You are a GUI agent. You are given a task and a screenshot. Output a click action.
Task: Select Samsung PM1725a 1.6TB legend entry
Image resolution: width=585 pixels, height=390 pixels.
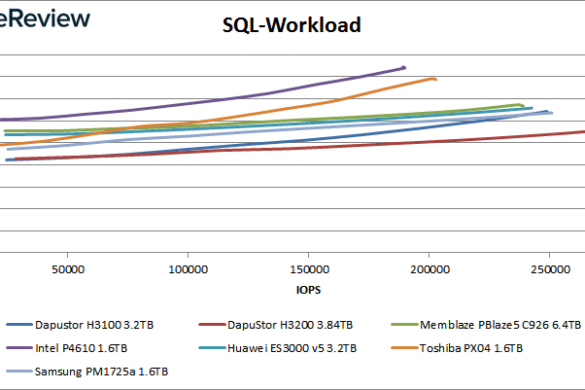87,372
